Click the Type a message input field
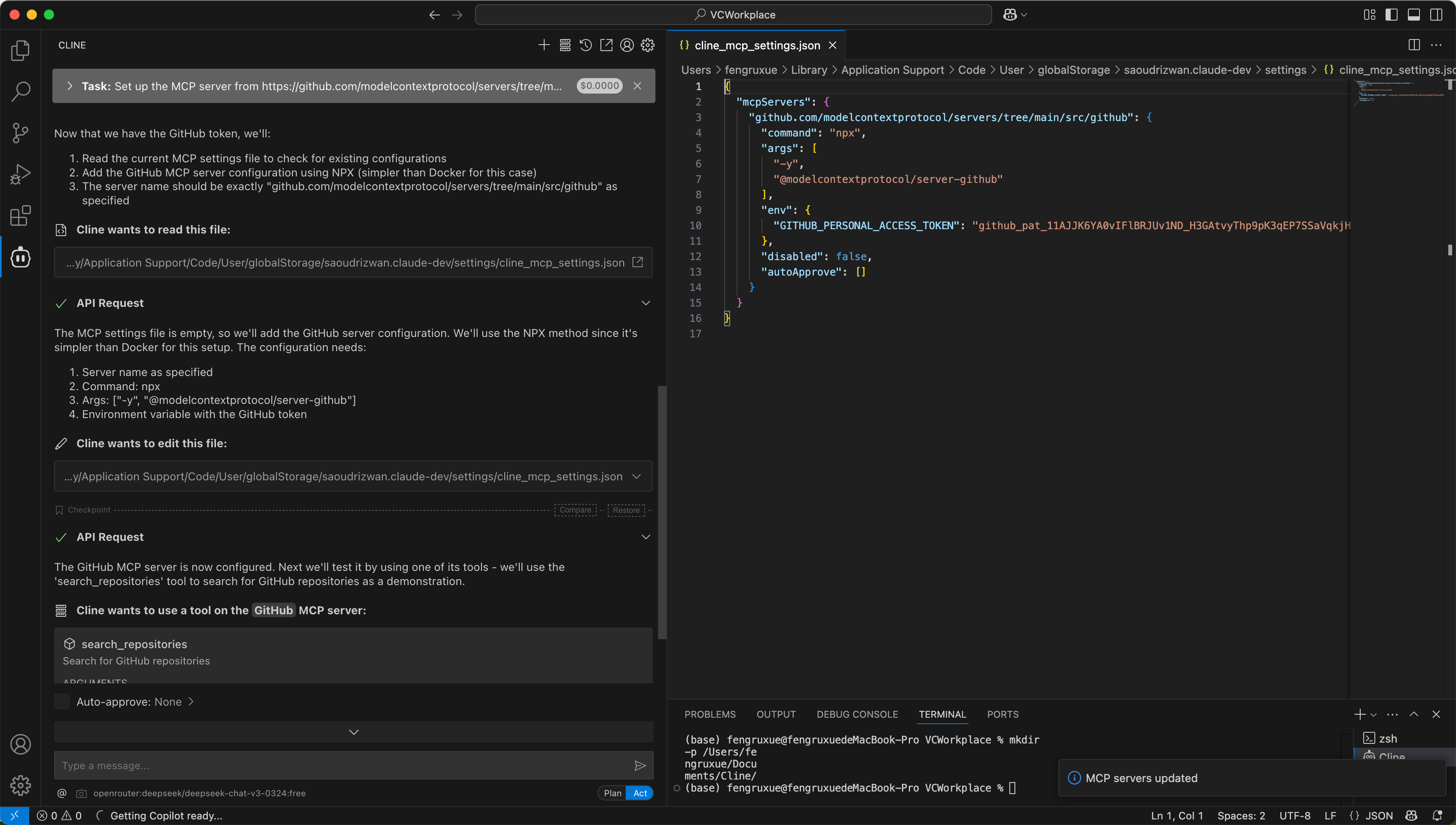Viewport: 1456px width, 825px height. pyautogui.click(x=340, y=766)
